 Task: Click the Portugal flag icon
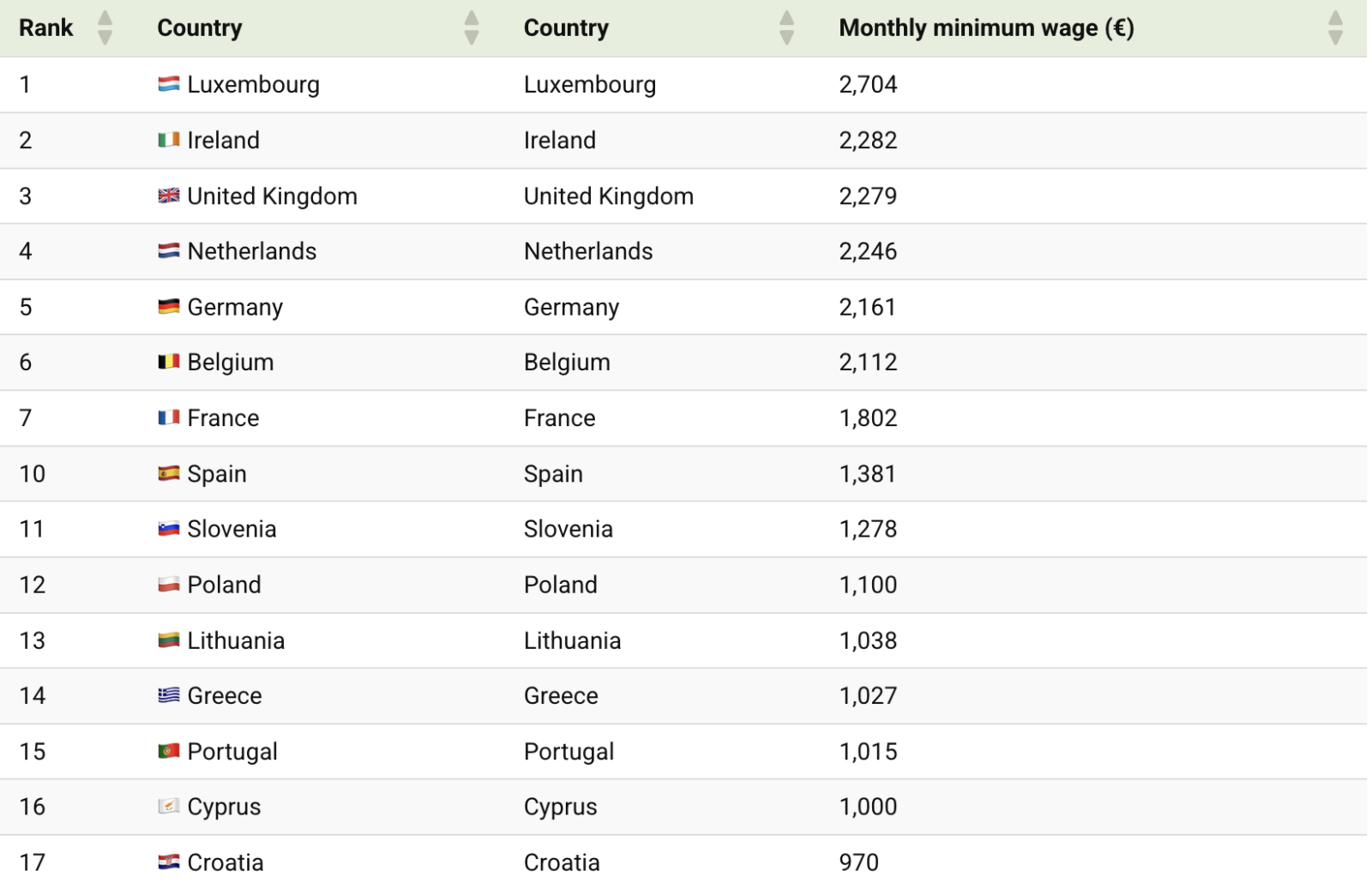tap(169, 751)
